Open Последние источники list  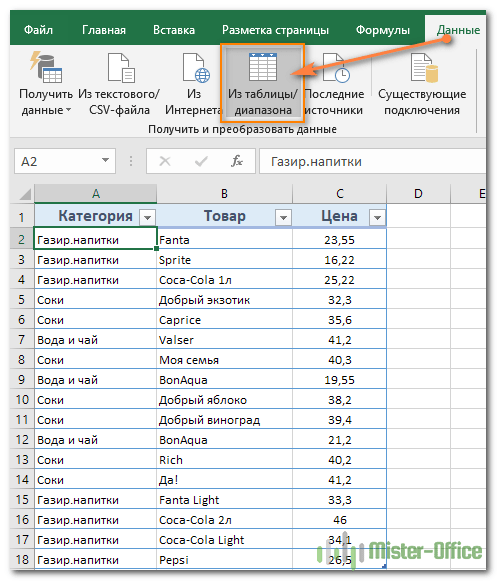tap(334, 84)
